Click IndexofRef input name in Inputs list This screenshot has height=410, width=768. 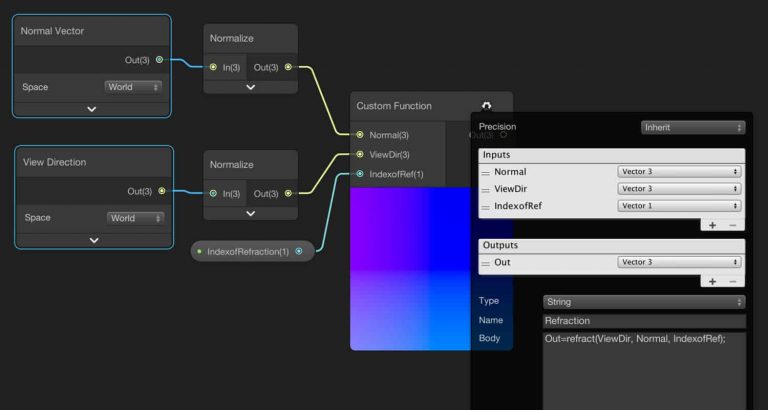(518, 206)
